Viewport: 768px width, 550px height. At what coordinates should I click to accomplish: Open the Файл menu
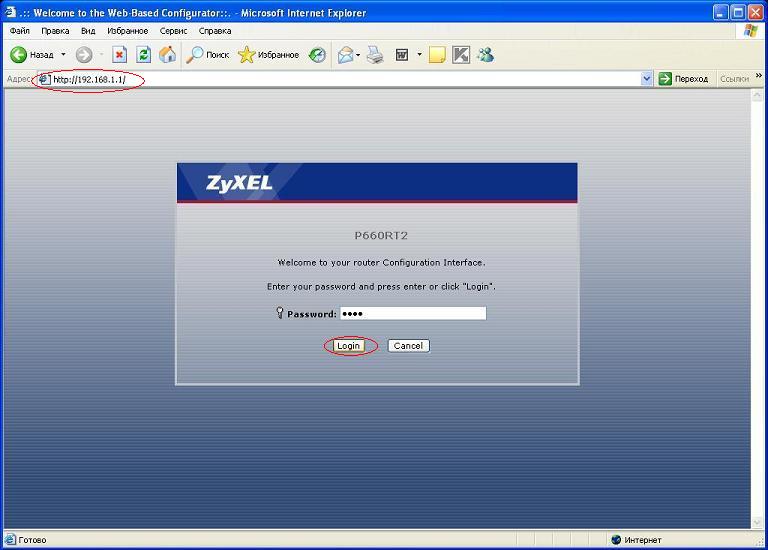[20, 30]
